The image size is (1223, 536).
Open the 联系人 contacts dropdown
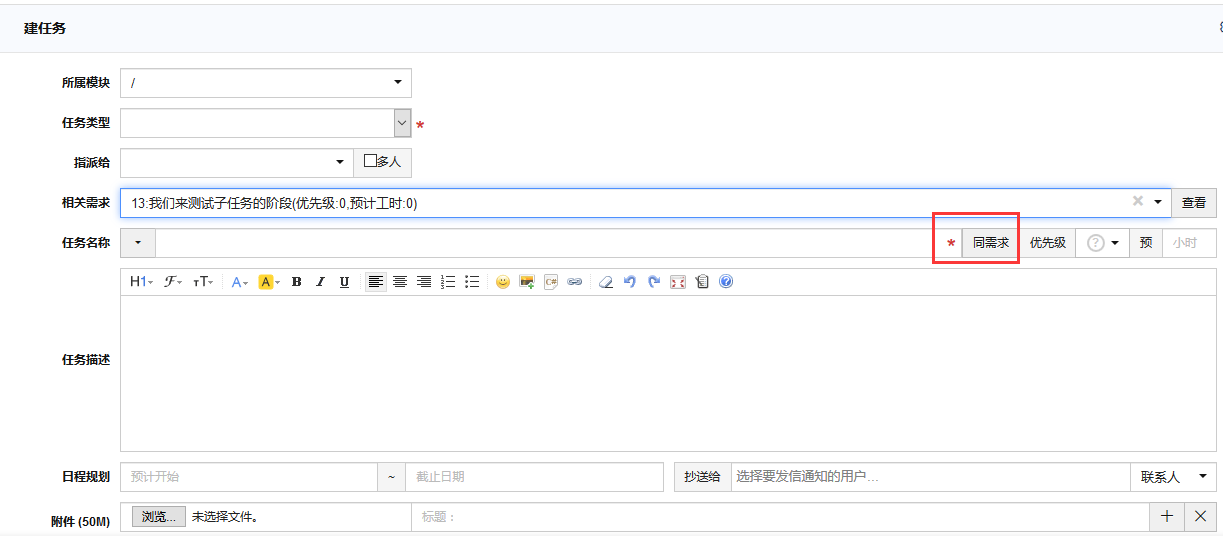pyautogui.click(x=1174, y=477)
